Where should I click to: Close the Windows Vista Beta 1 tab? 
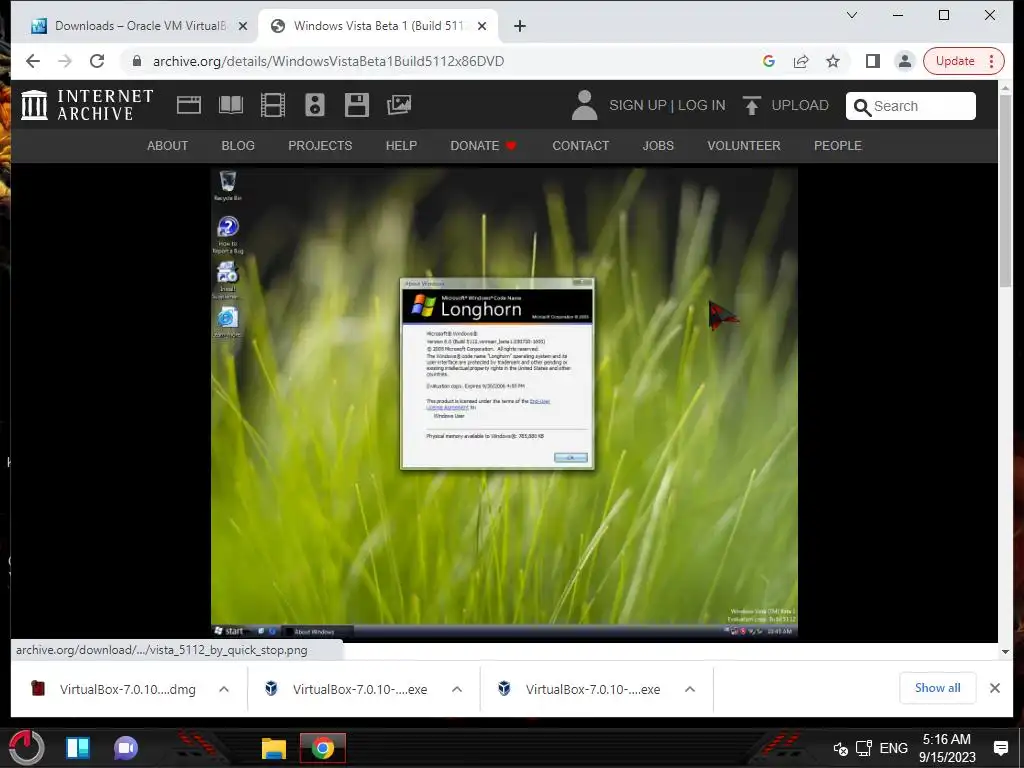(482, 26)
